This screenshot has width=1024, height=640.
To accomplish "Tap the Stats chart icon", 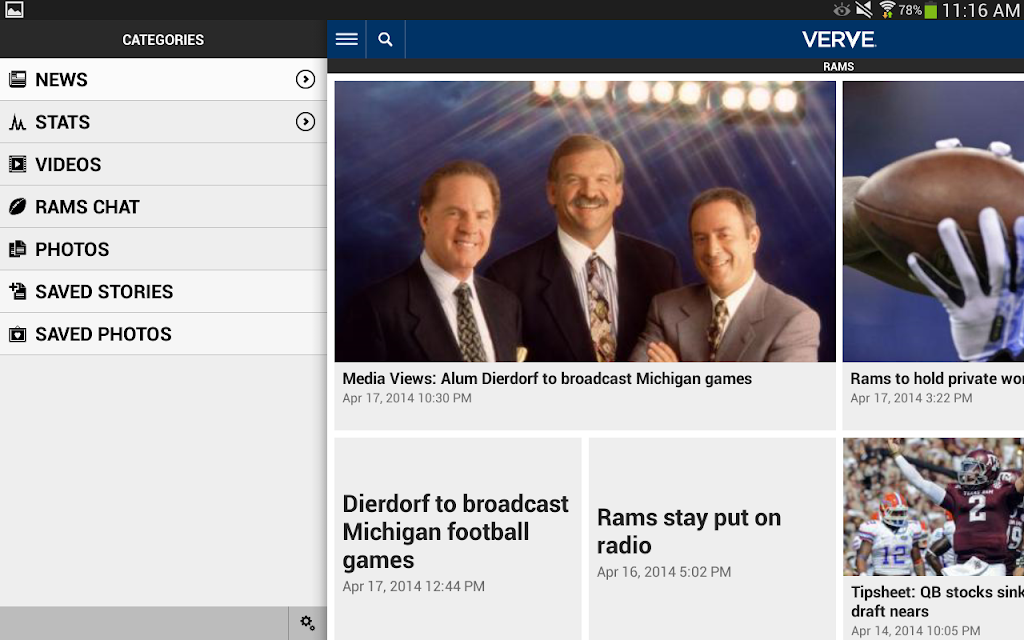I will (18, 123).
